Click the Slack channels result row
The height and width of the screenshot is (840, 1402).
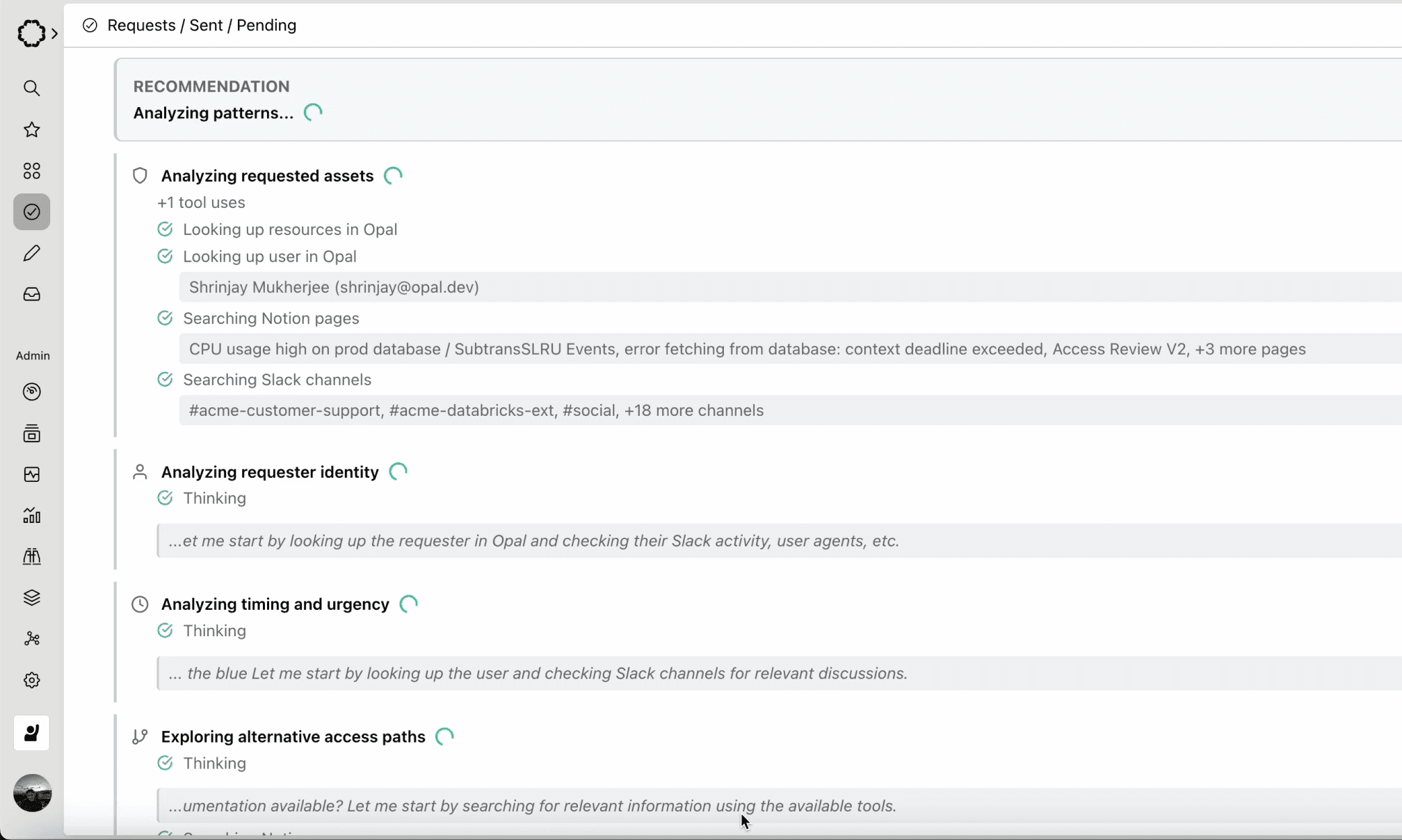point(790,410)
